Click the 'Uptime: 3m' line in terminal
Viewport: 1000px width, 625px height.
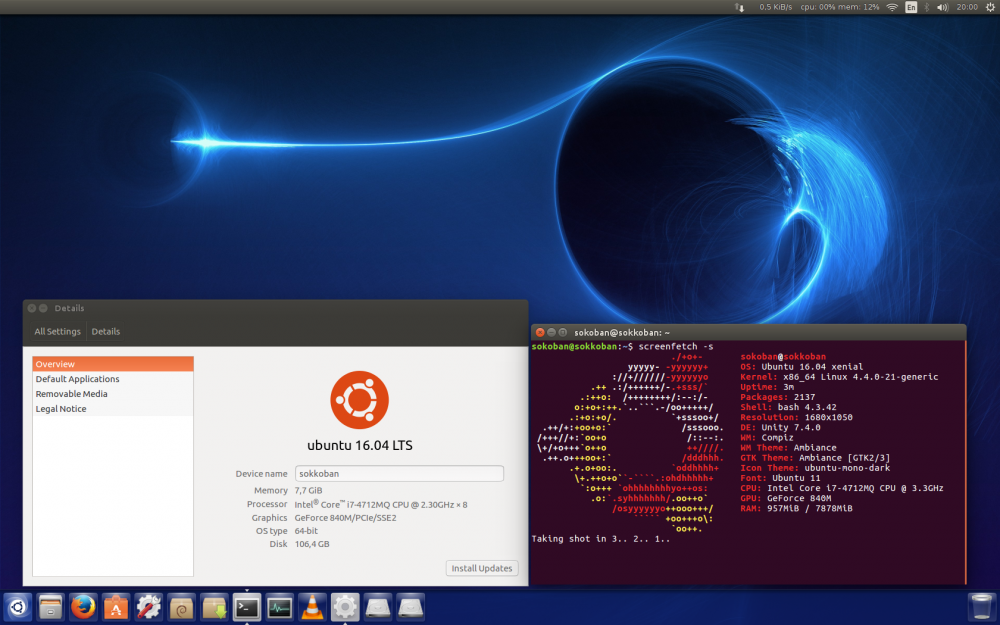(x=767, y=387)
